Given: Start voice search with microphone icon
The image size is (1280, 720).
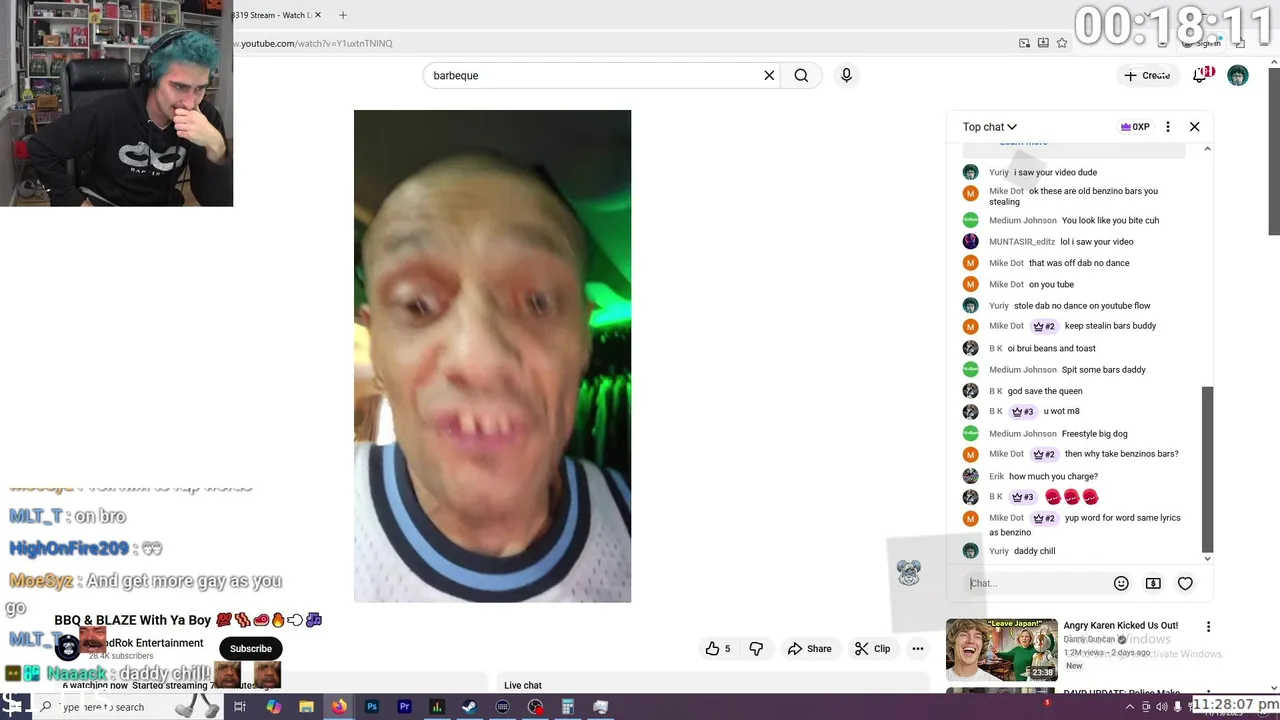Looking at the screenshot, I should pyautogui.click(x=846, y=75).
